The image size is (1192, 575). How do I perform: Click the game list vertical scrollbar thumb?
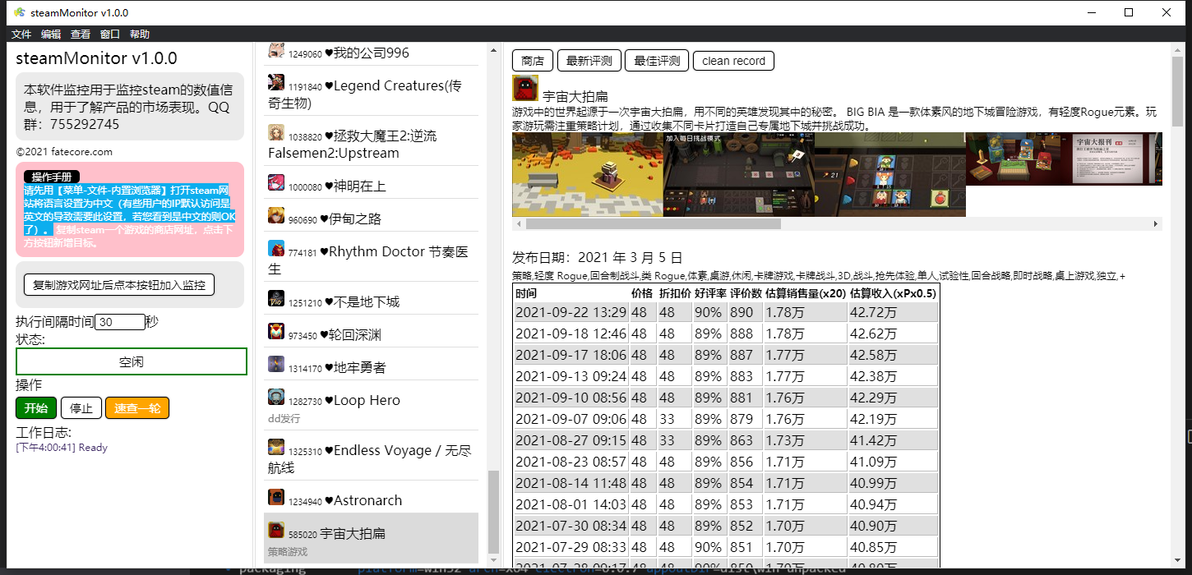pos(494,511)
